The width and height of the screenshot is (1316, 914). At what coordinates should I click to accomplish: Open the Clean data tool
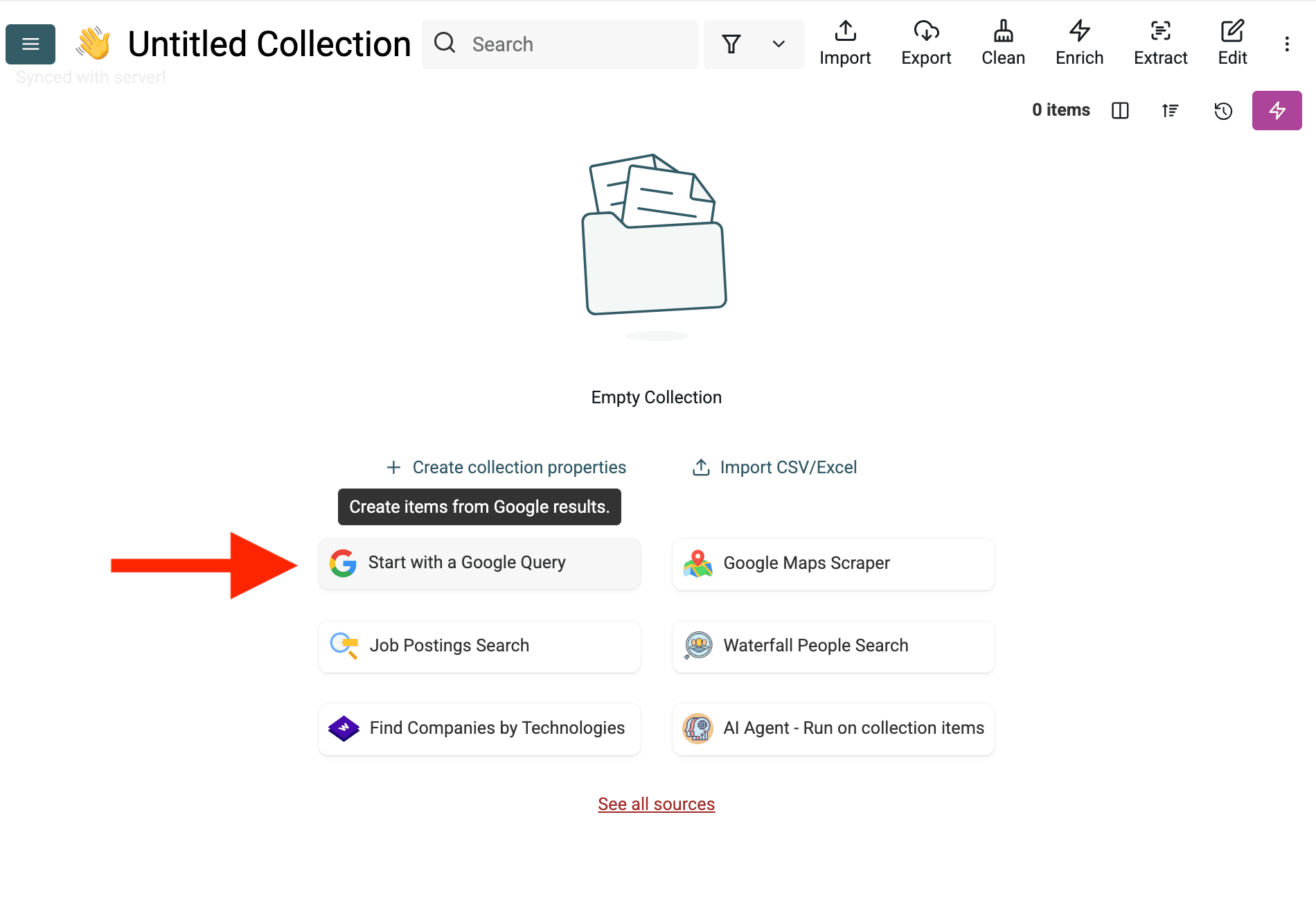[1002, 43]
